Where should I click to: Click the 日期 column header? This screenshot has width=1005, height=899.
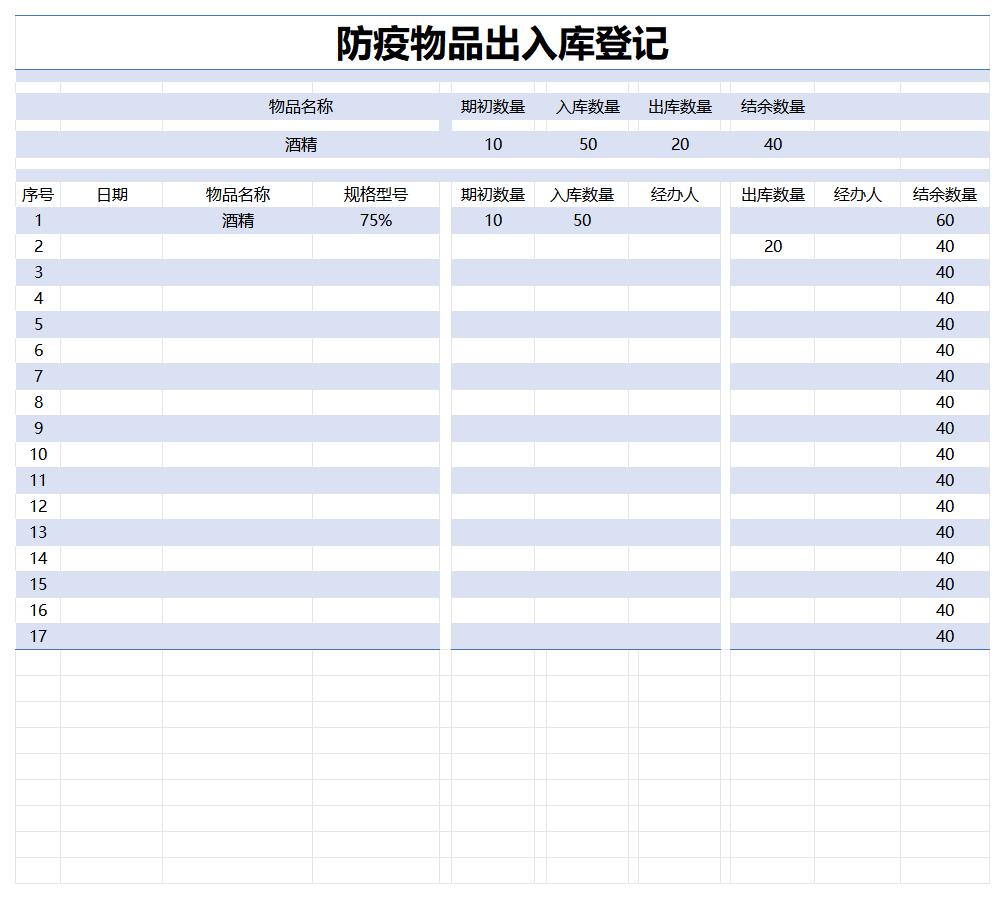tap(112, 195)
